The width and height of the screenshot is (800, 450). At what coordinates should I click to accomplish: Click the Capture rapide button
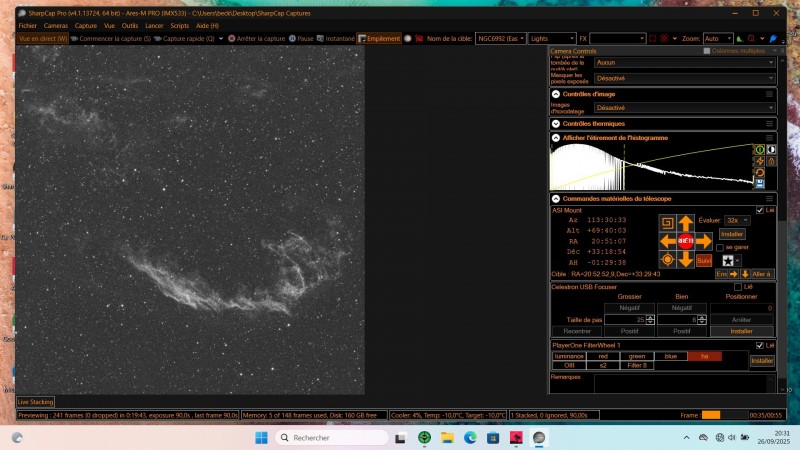pos(185,39)
